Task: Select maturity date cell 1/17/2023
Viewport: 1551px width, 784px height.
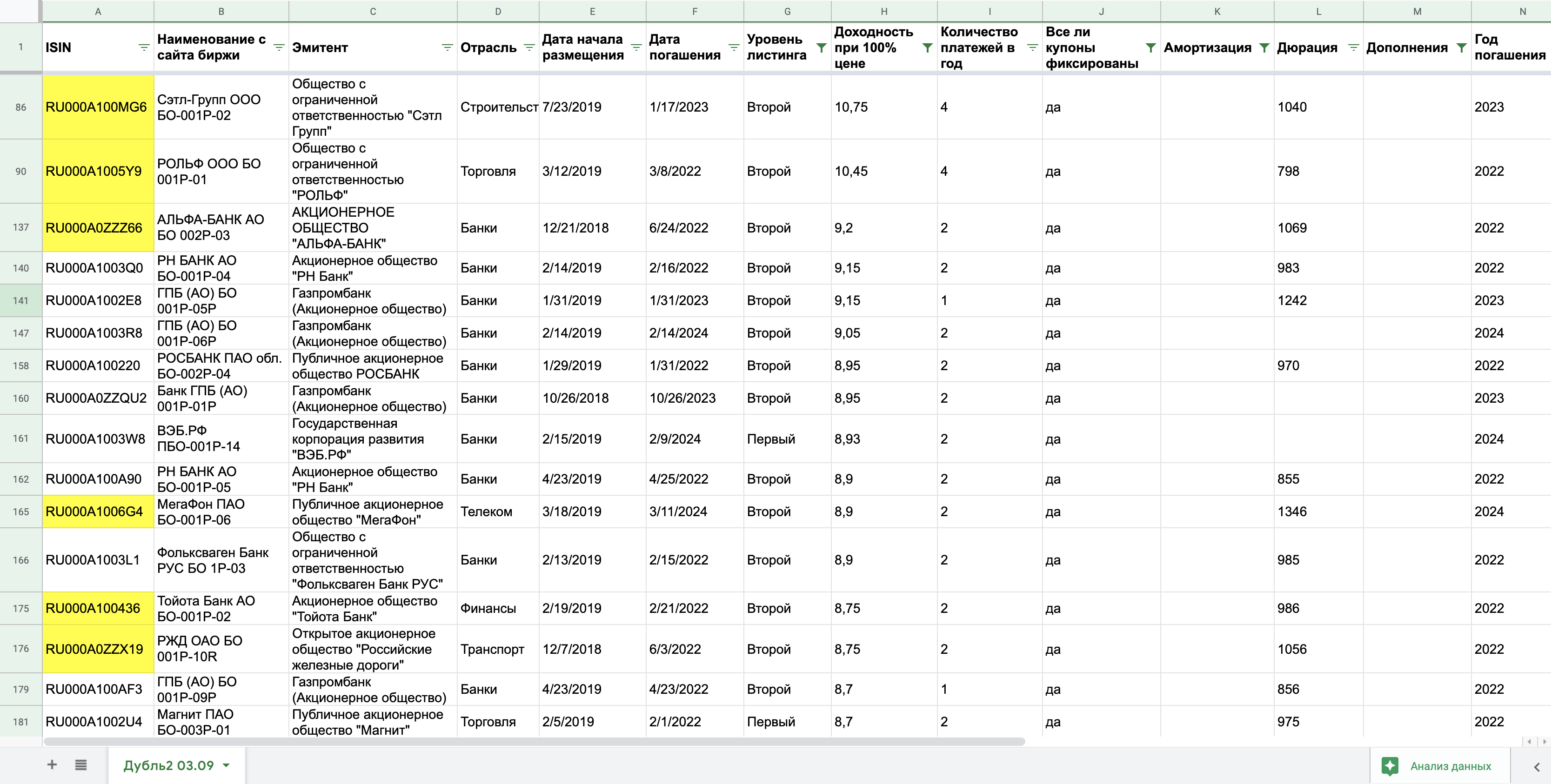Action: click(x=695, y=107)
